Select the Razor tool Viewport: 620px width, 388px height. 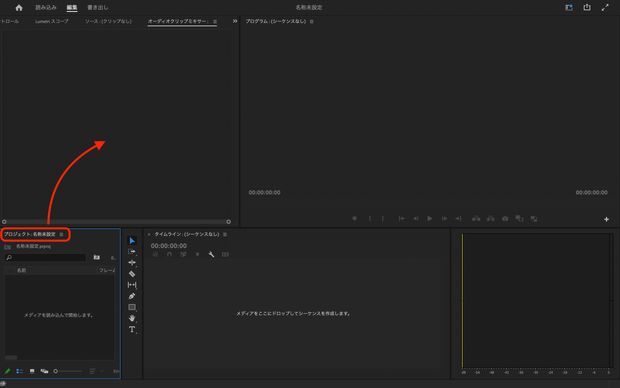point(132,274)
